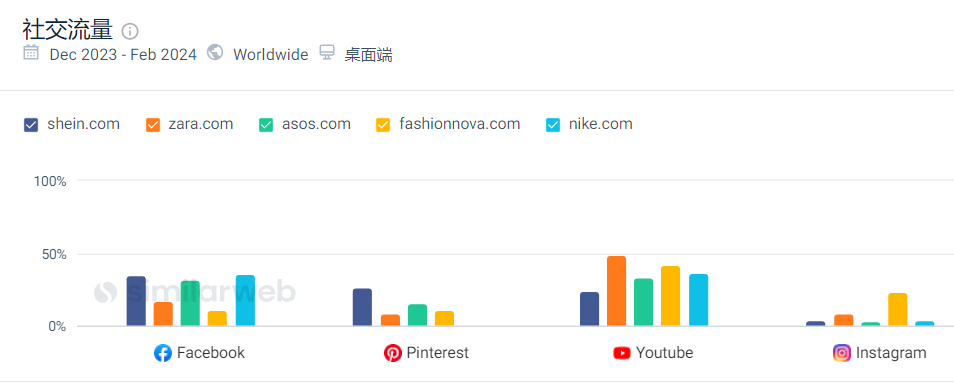Click the yellow fashionnova.com Instagram bar
This screenshot has width=954, height=383.
tap(898, 310)
